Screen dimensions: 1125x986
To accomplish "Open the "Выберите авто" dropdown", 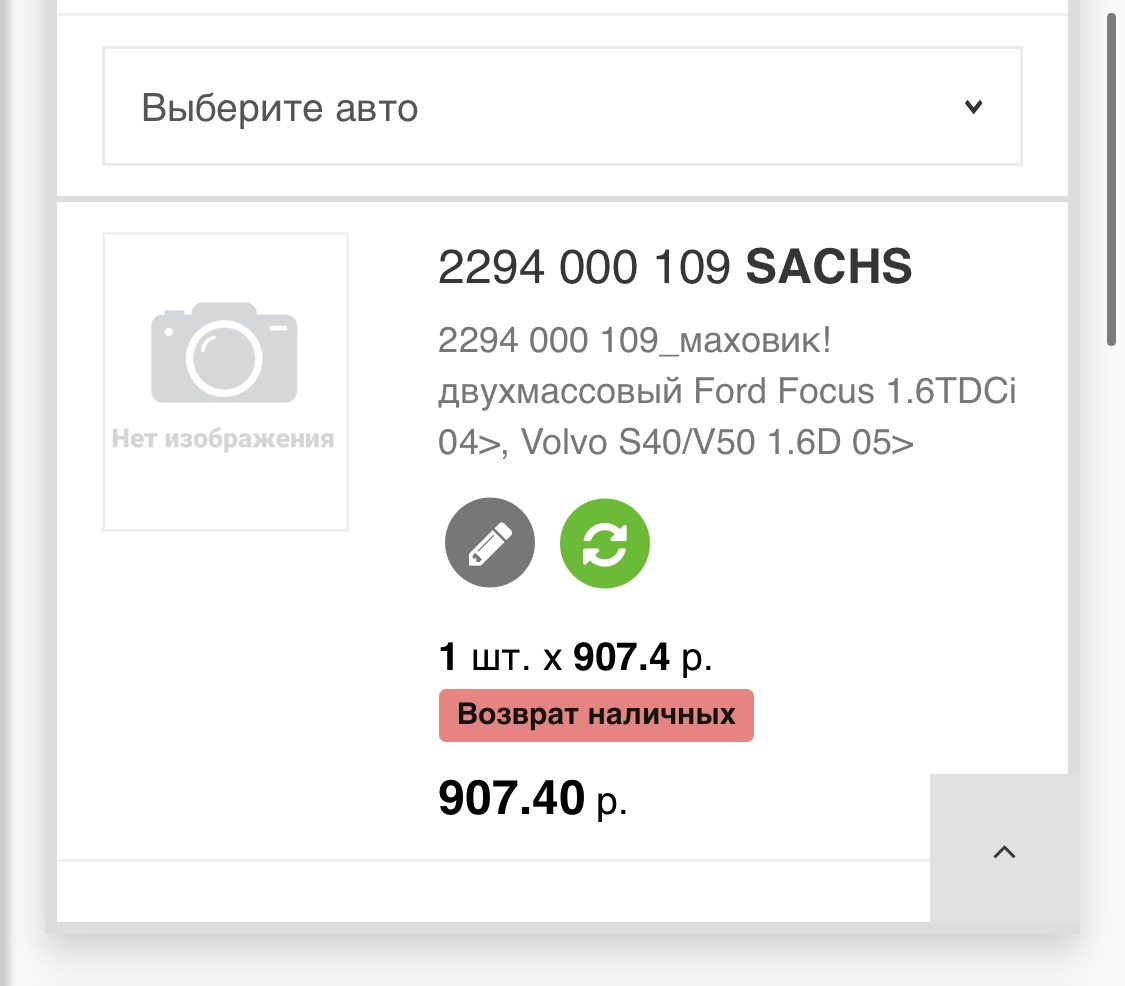I will [562, 106].
